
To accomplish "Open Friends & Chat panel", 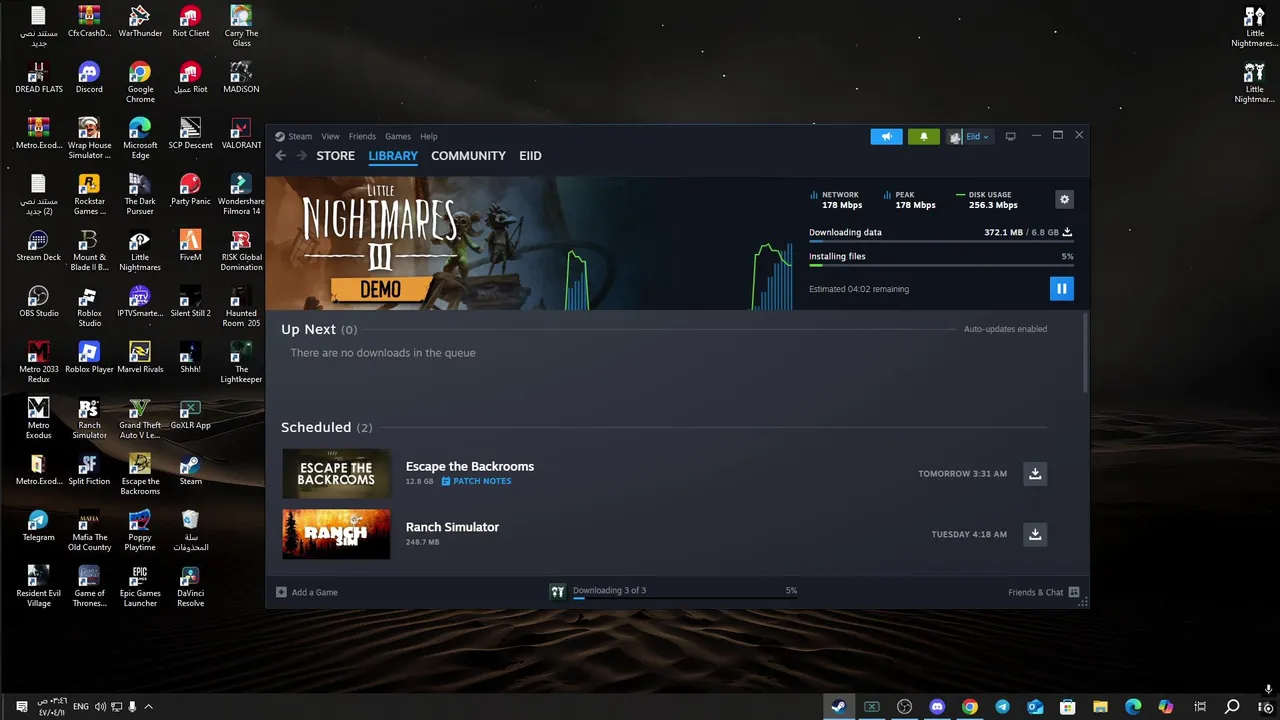I will point(1043,592).
